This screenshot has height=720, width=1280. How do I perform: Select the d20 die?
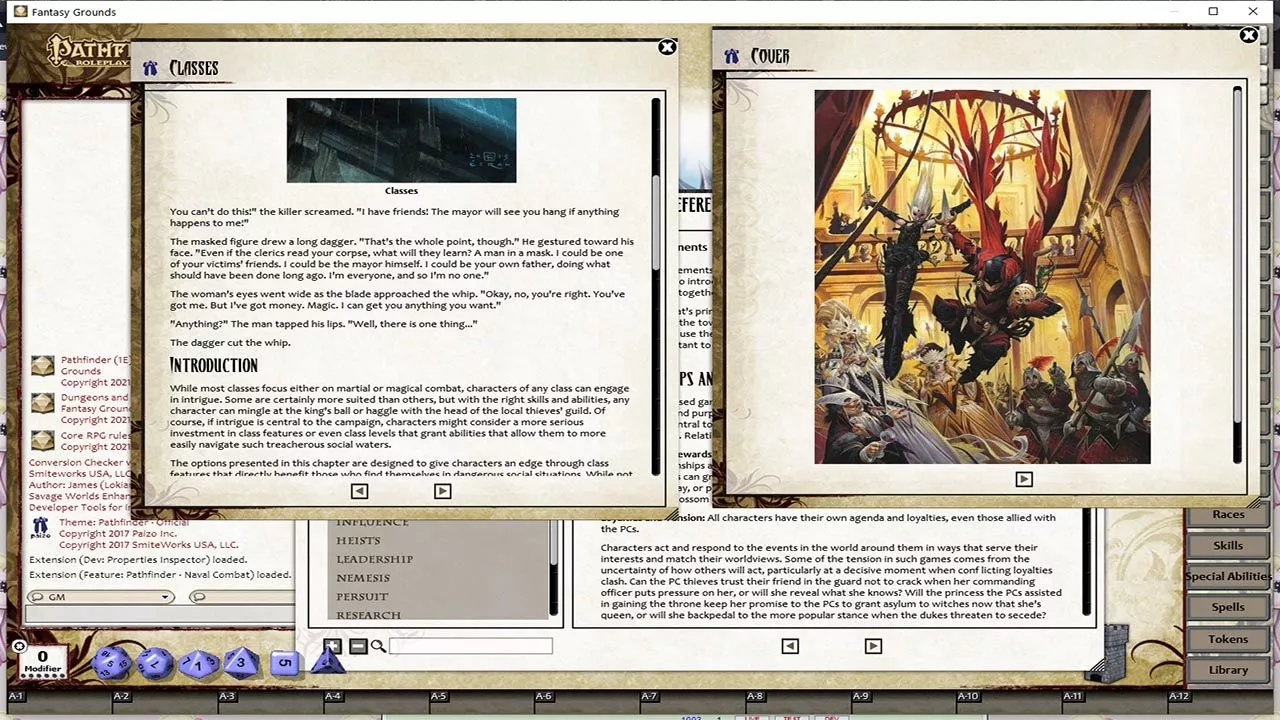111,662
